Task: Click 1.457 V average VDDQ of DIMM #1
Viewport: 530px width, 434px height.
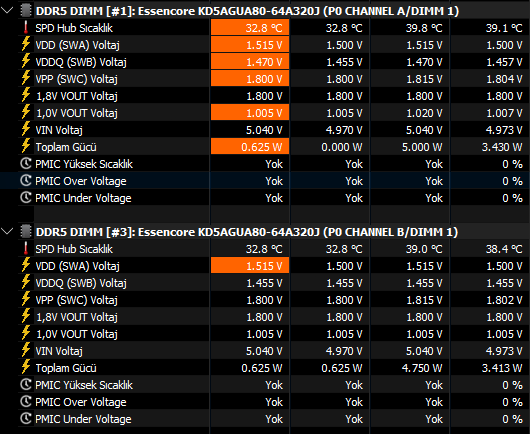Action: (504, 62)
